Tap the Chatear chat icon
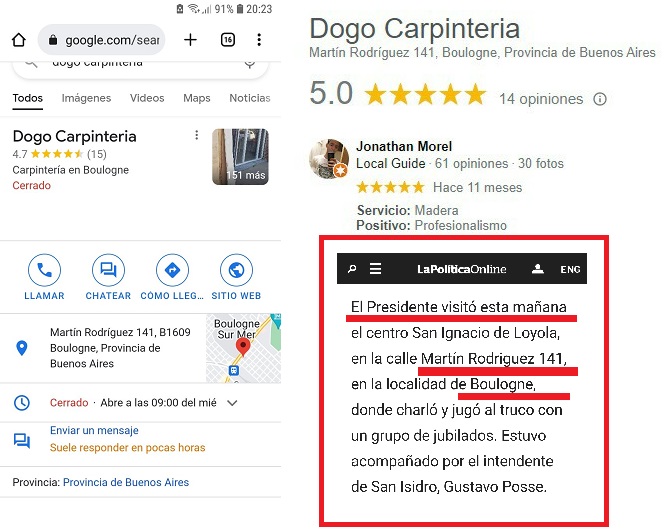 click(108, 270)
